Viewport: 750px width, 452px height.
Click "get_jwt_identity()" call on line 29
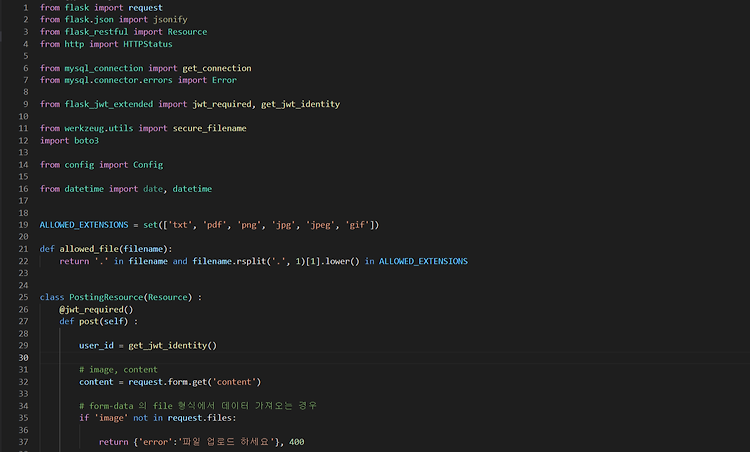(x=172, y=345)
